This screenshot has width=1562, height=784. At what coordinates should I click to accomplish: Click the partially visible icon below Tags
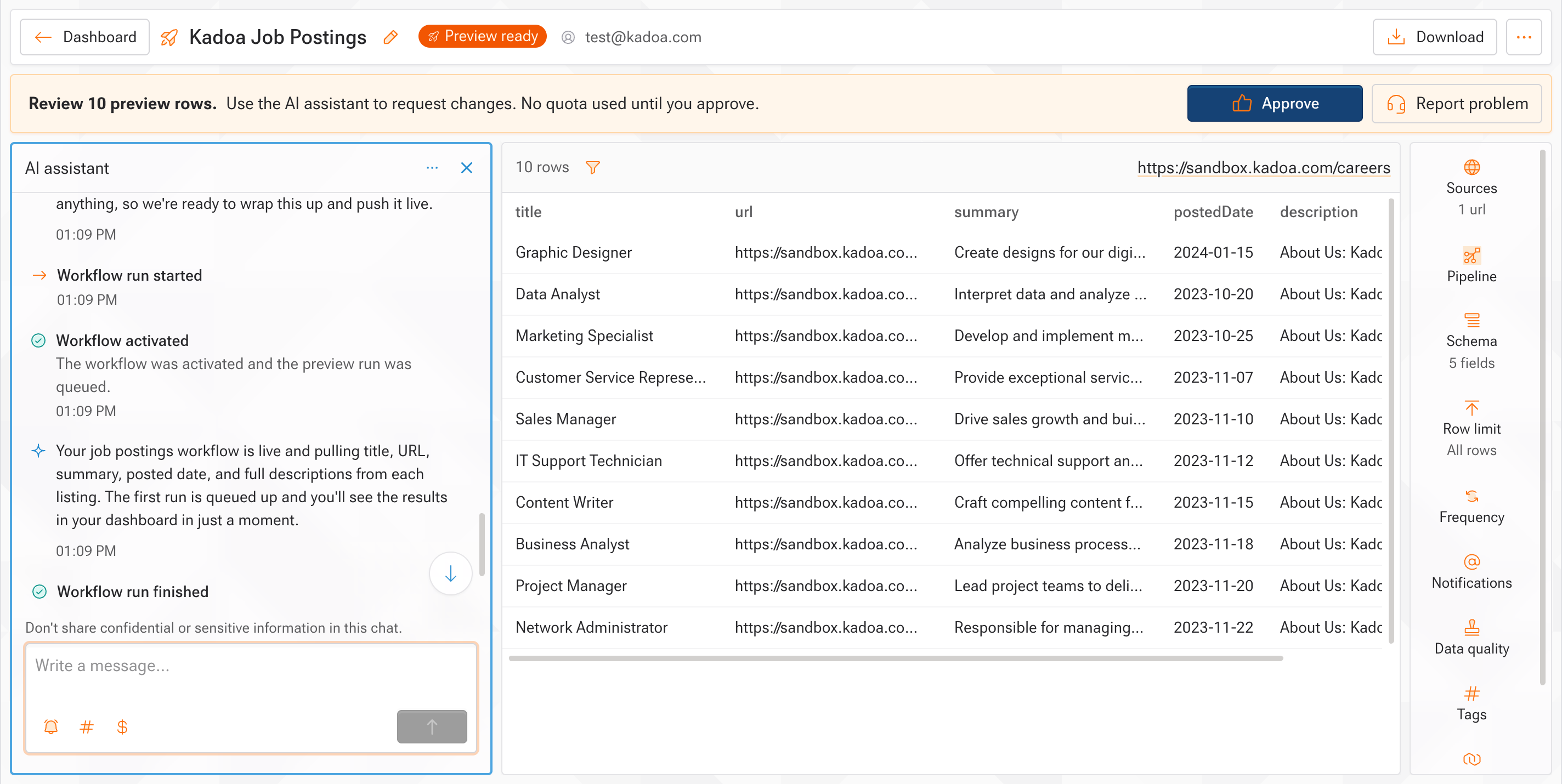click(1471, 759)
